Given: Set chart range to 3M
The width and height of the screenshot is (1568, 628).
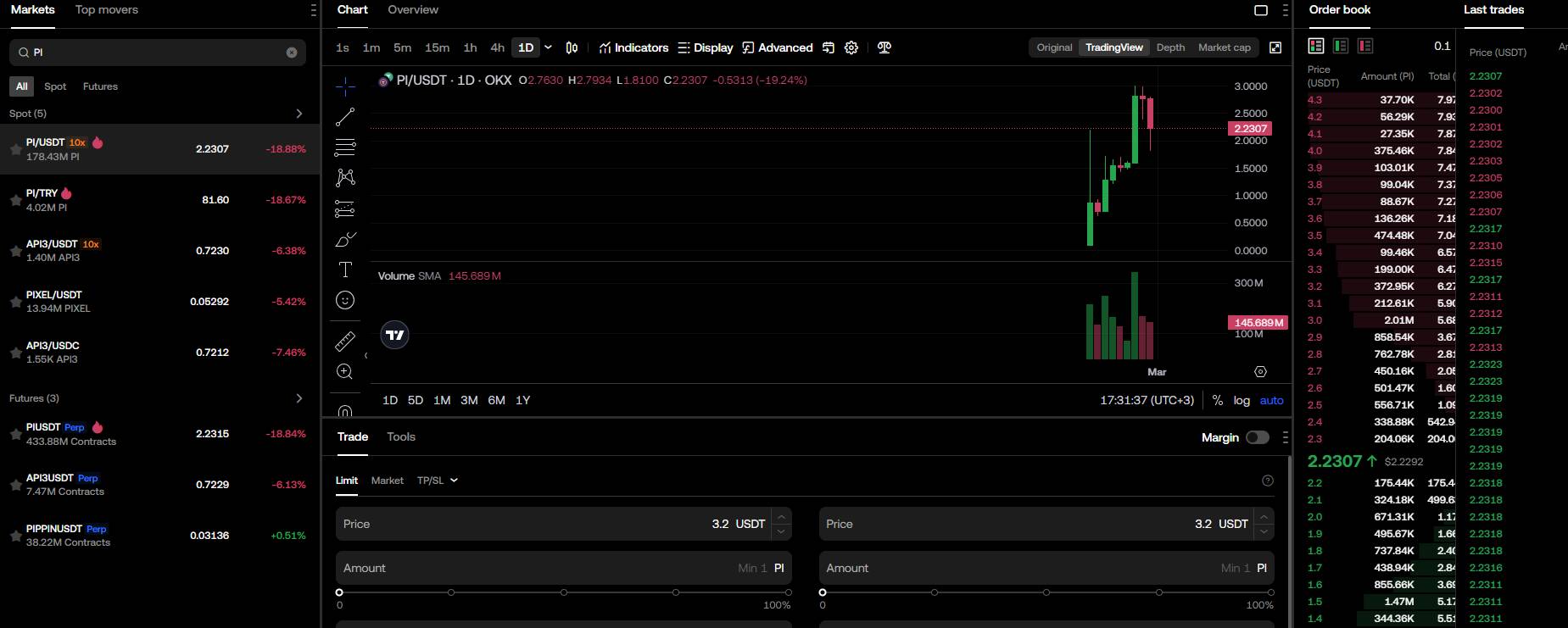Looking at the screenshot, I should pos(469,400).
